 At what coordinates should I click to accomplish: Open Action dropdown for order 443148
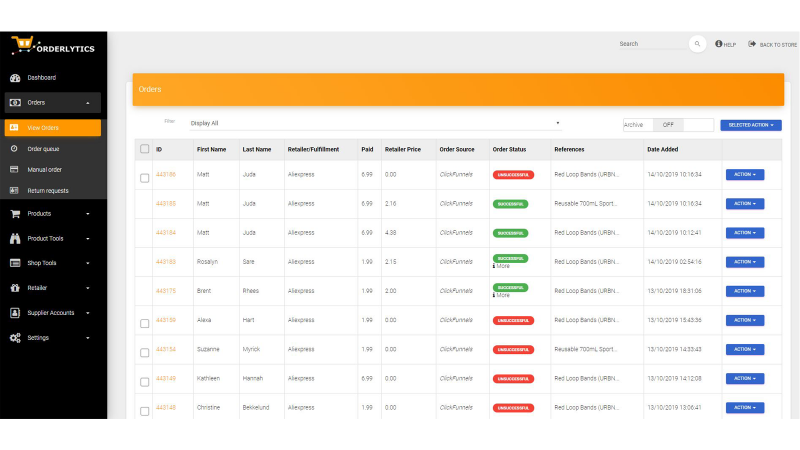(x=745, y=407)
